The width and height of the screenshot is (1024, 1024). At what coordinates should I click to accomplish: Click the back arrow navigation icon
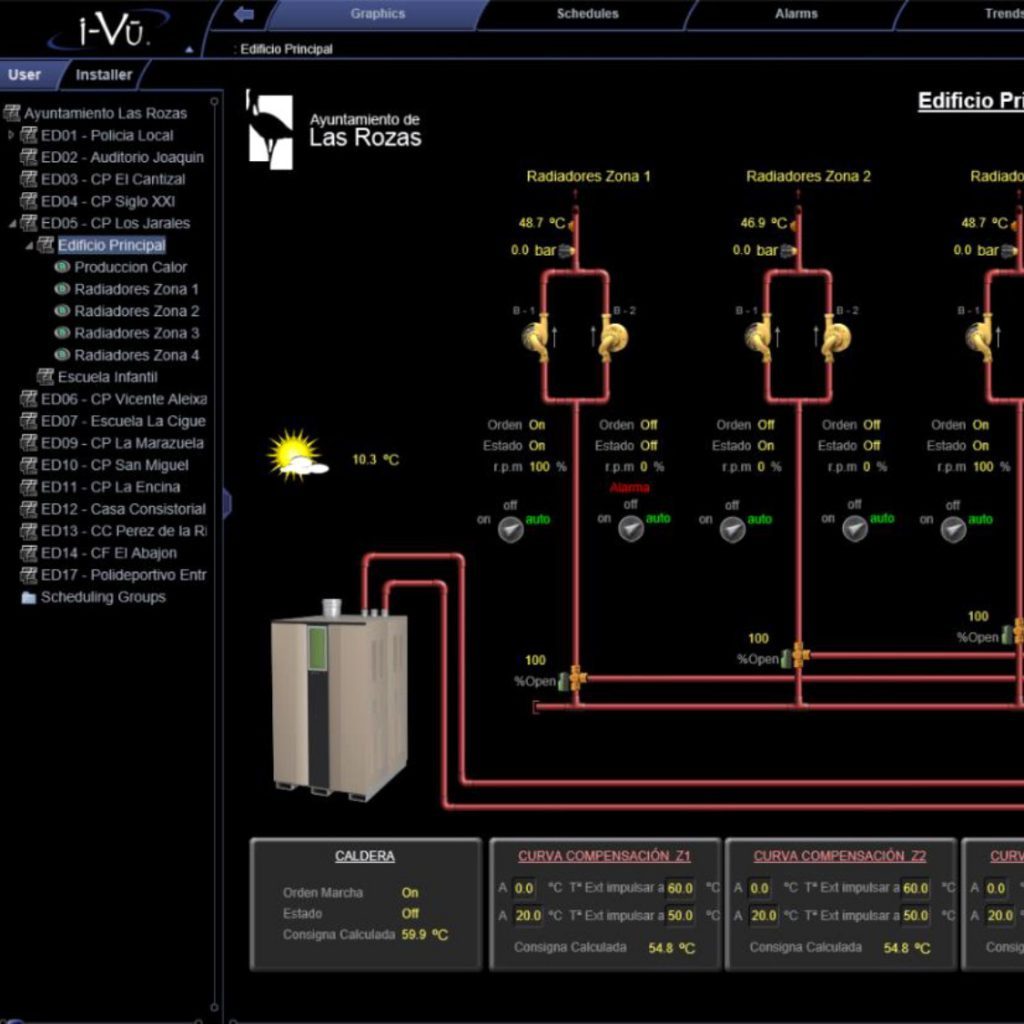point(243,14)
